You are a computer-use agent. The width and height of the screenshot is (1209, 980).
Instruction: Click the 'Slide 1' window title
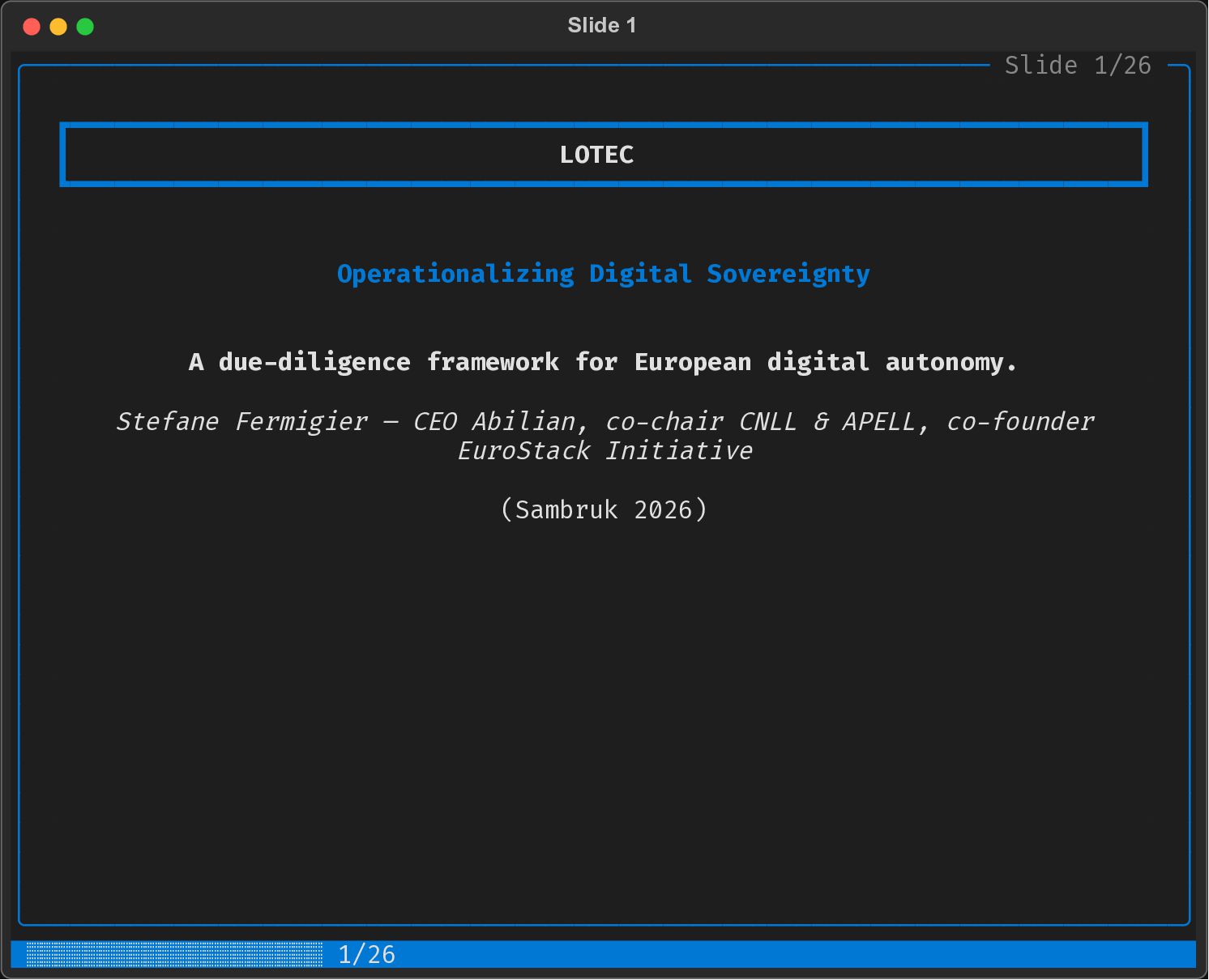coord(602,26)
